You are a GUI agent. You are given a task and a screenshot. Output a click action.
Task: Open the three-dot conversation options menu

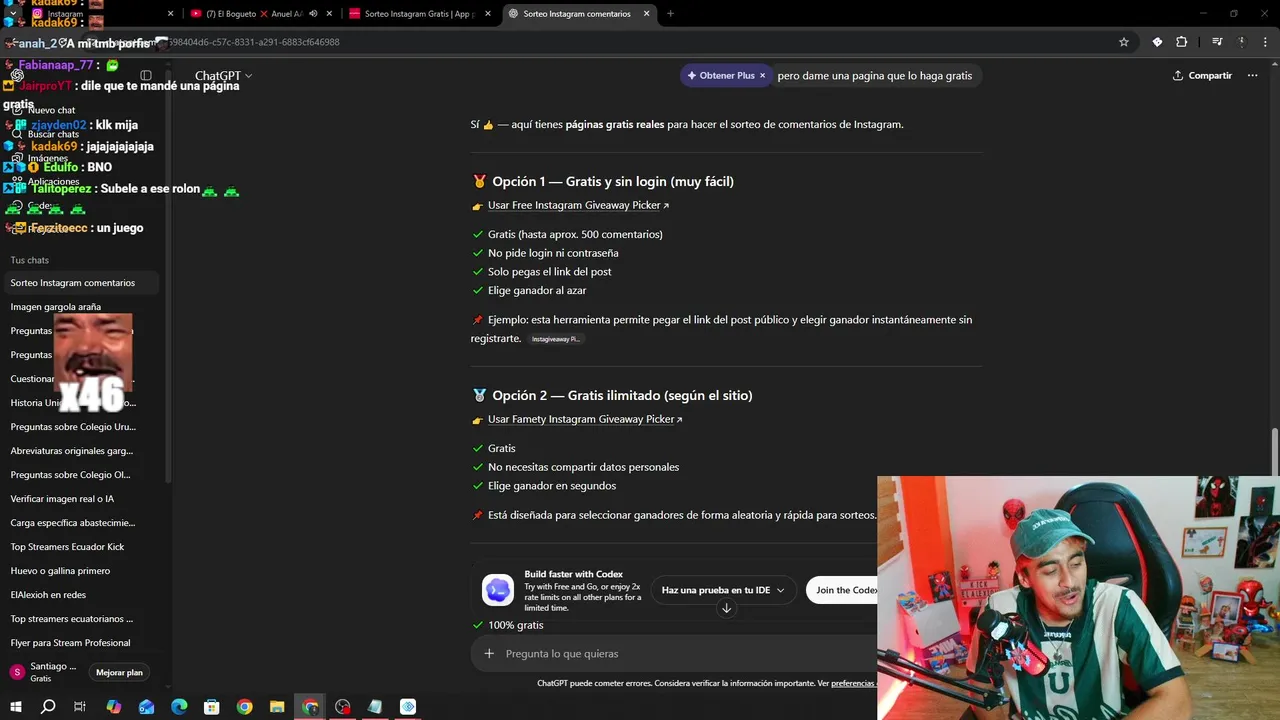(1253, 76)
